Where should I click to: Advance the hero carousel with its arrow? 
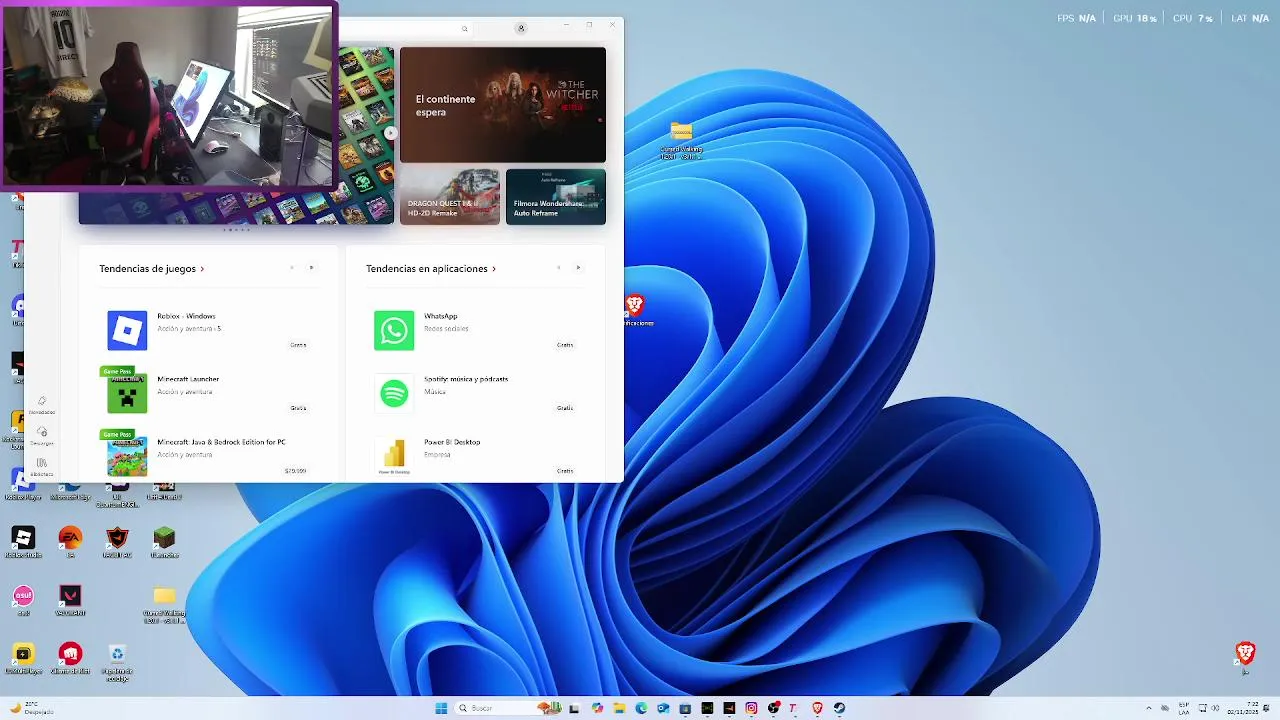tap(390, 133)
